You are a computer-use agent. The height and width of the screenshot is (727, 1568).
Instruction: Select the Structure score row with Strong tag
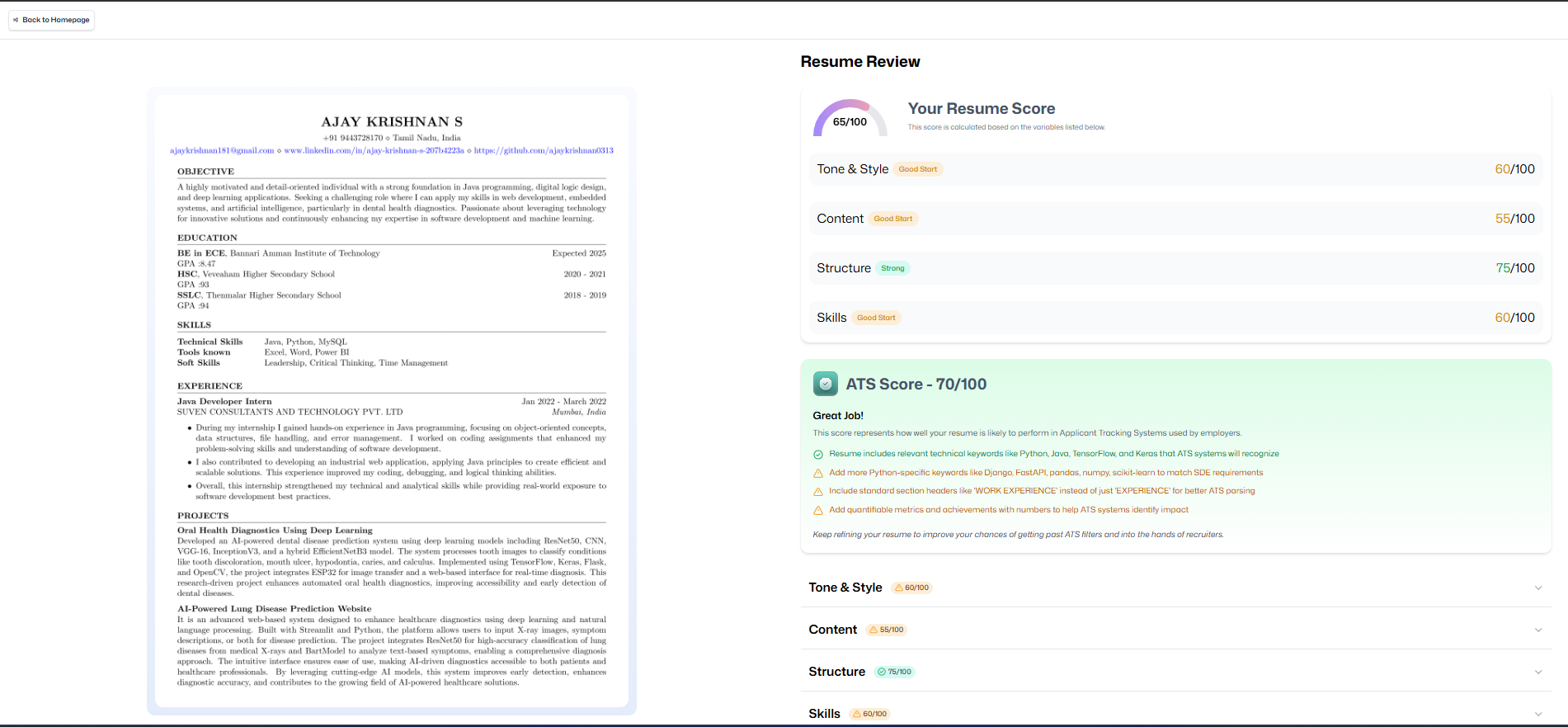tap(1175, 268)
